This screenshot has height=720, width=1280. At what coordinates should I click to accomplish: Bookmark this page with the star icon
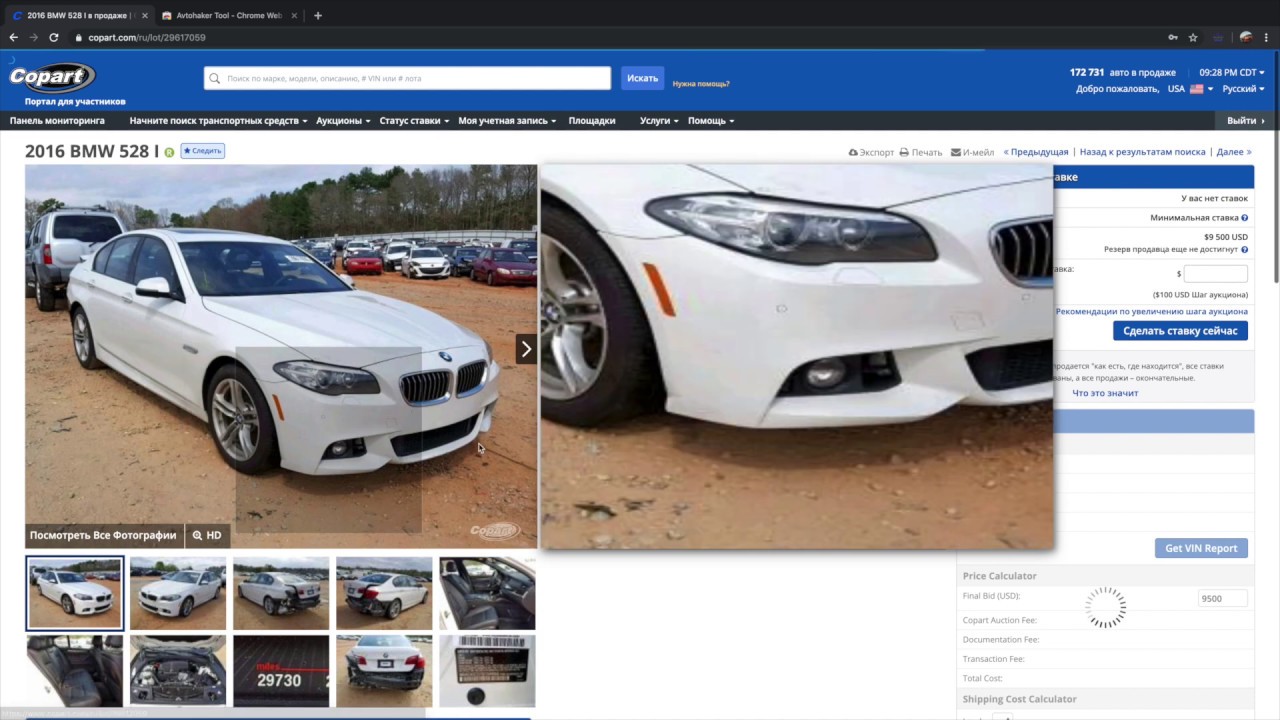click(1193, 38)
